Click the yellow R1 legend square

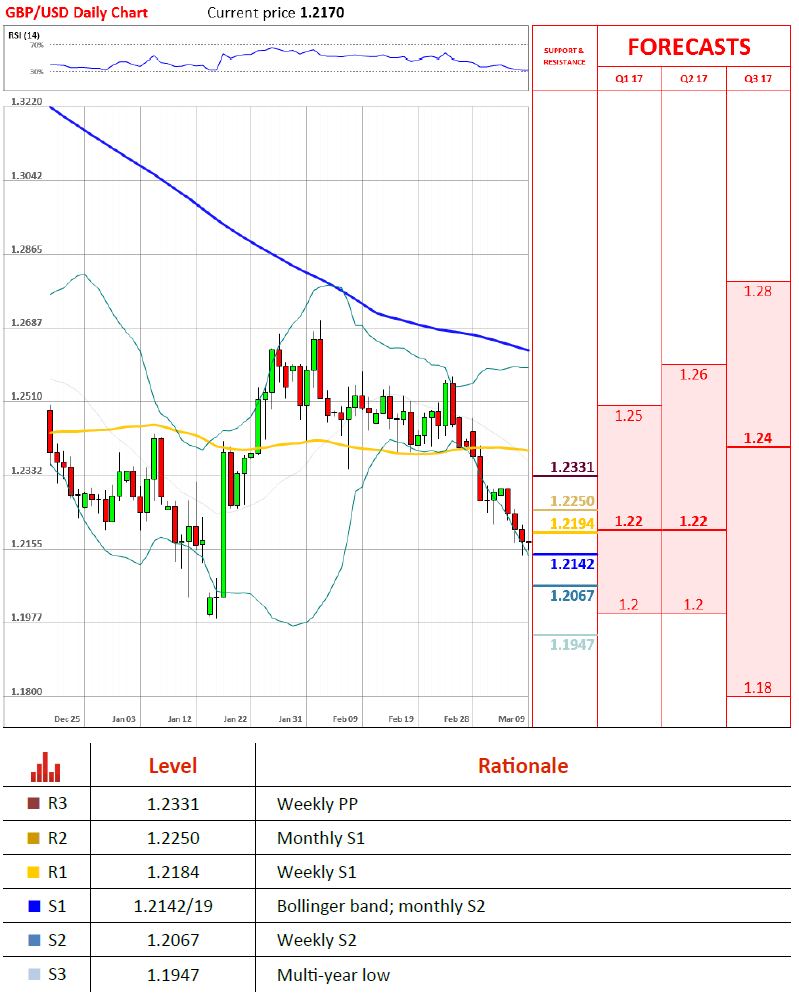pos(34,872)
